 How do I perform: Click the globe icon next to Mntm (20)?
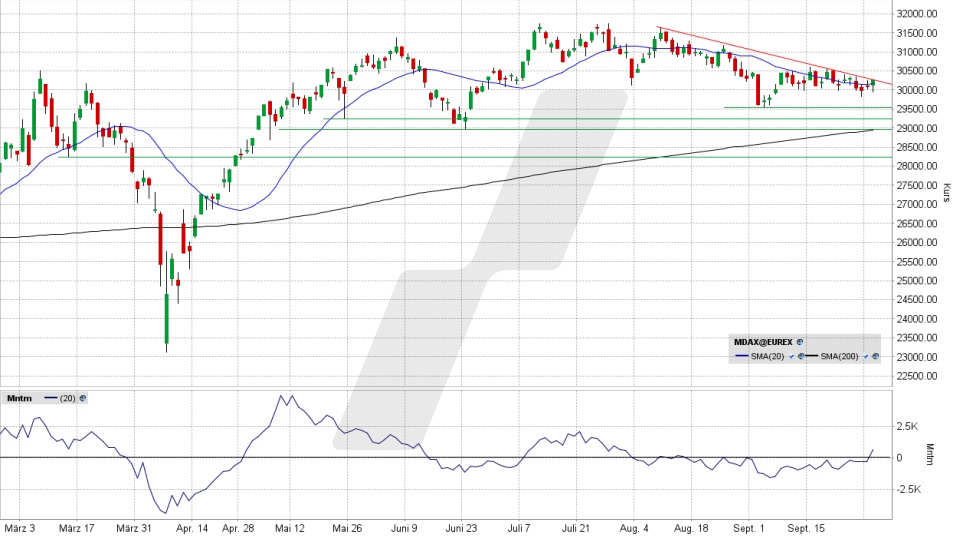(x=82, y=398)
